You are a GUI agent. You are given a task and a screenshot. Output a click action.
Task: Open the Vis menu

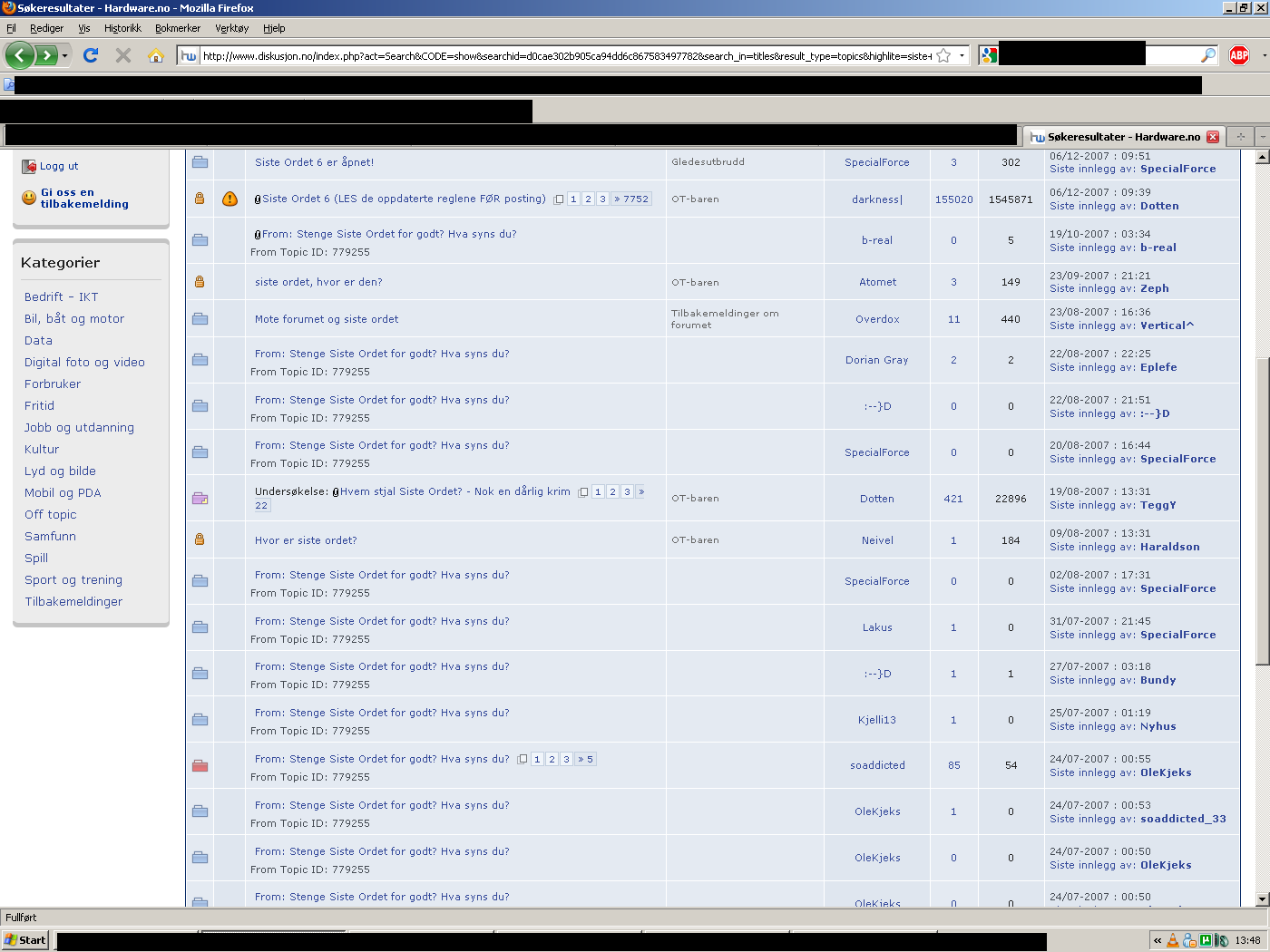[84, 28]
